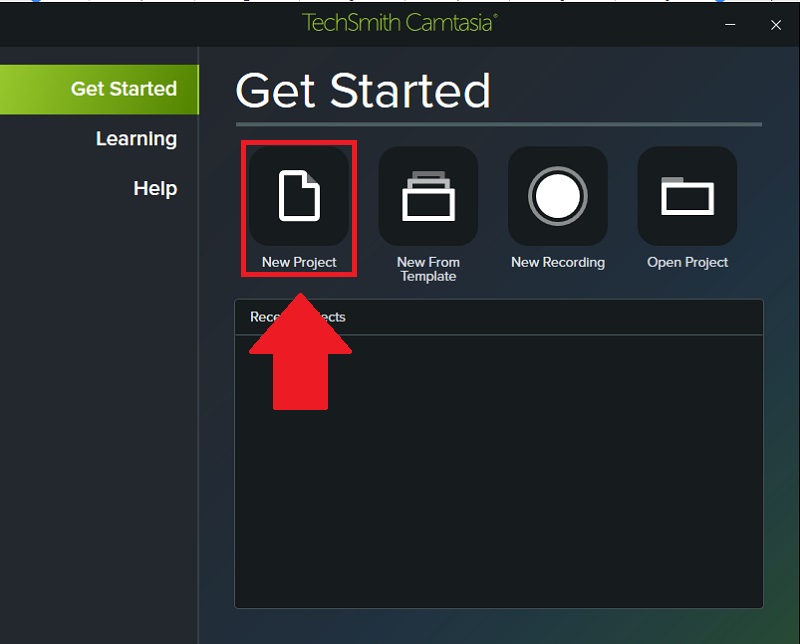Switch to the Learning section
800x644 pixels.
[136, 139]
